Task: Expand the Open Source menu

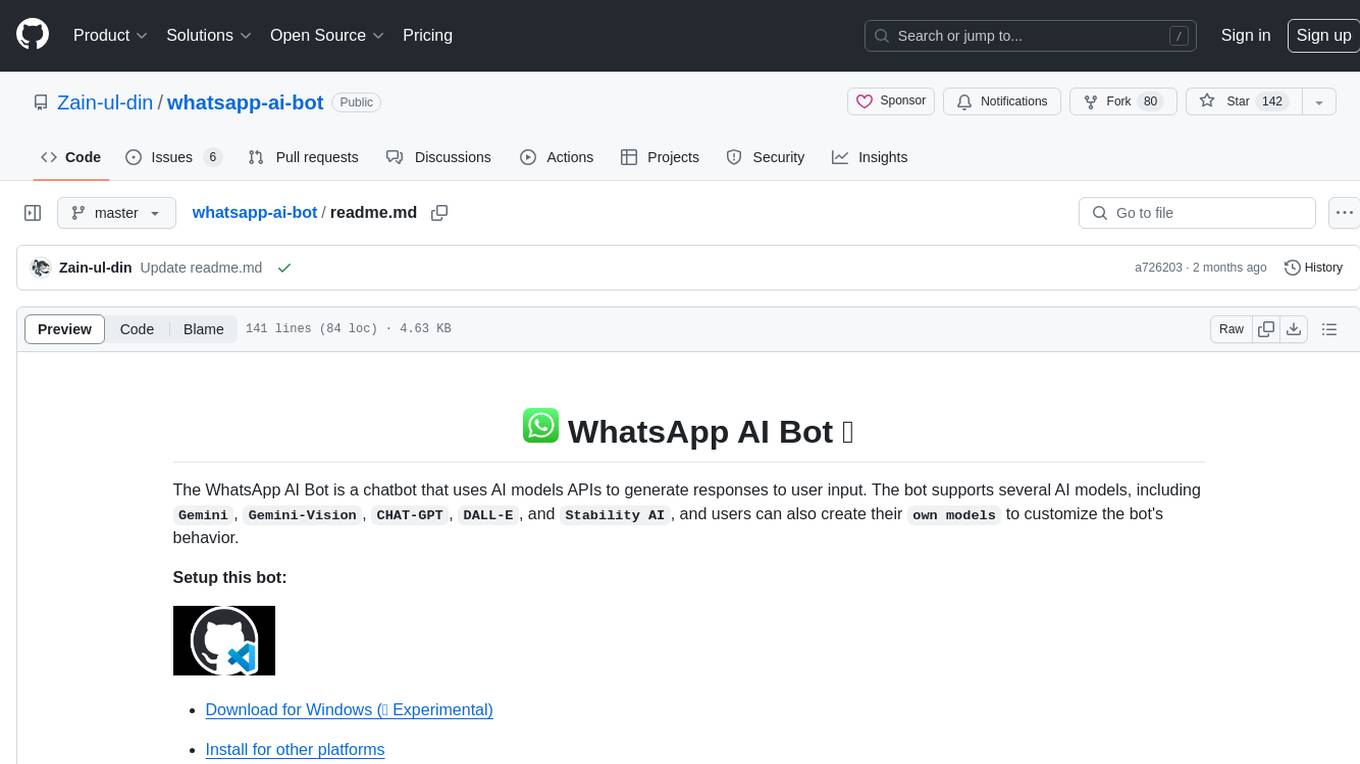Action: click(327, 35)
